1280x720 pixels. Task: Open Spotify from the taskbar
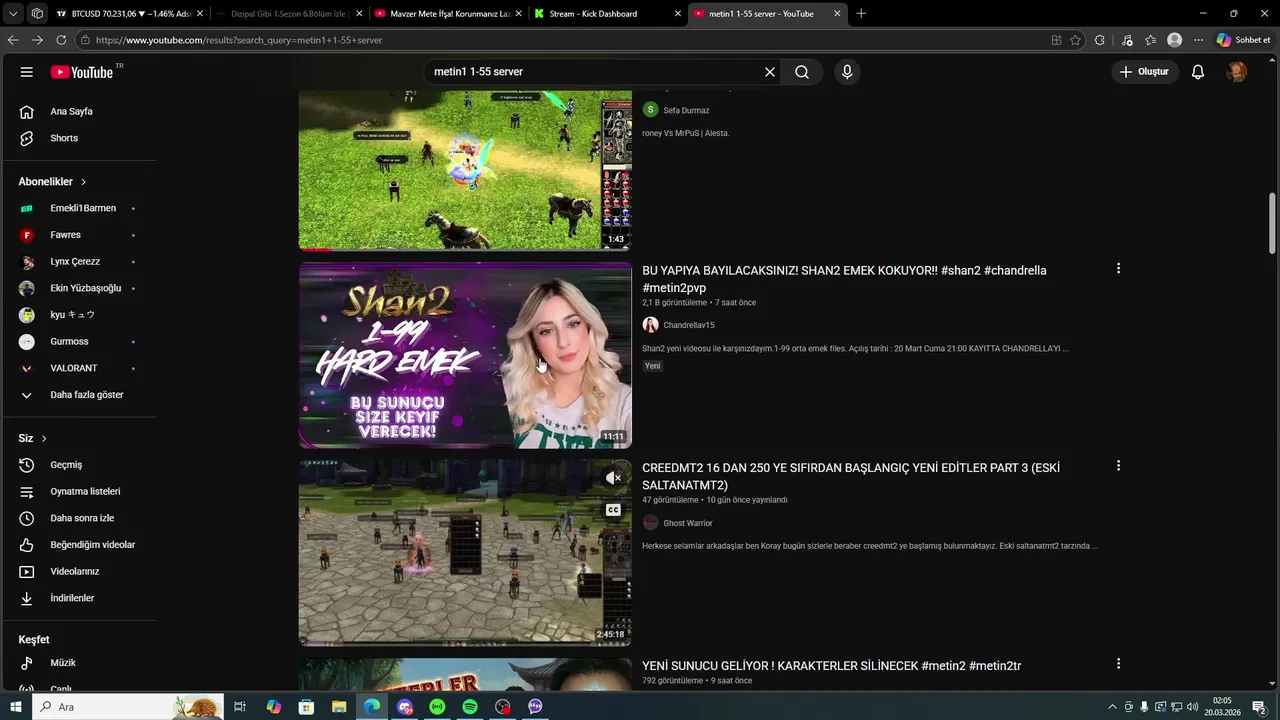[x=470, y=707]
